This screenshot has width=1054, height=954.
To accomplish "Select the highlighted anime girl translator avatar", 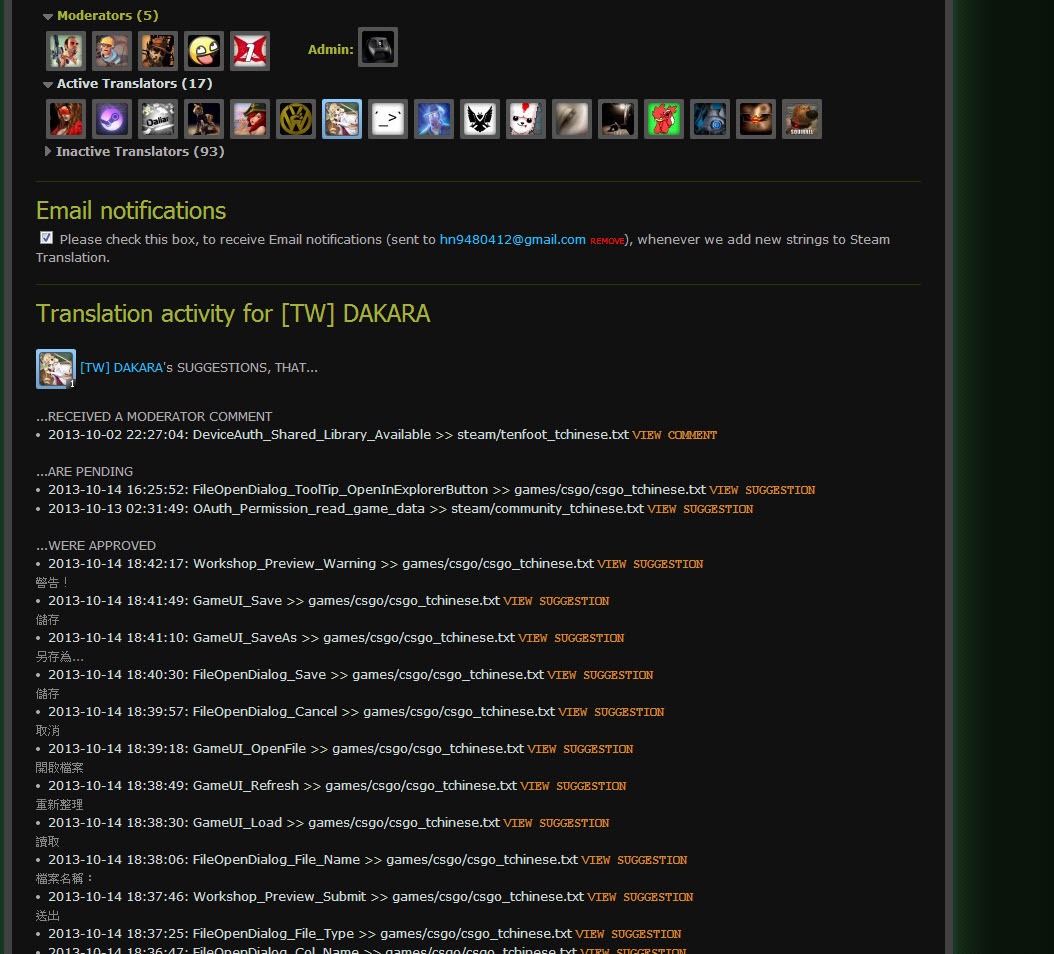I will (x=342, y=119).
